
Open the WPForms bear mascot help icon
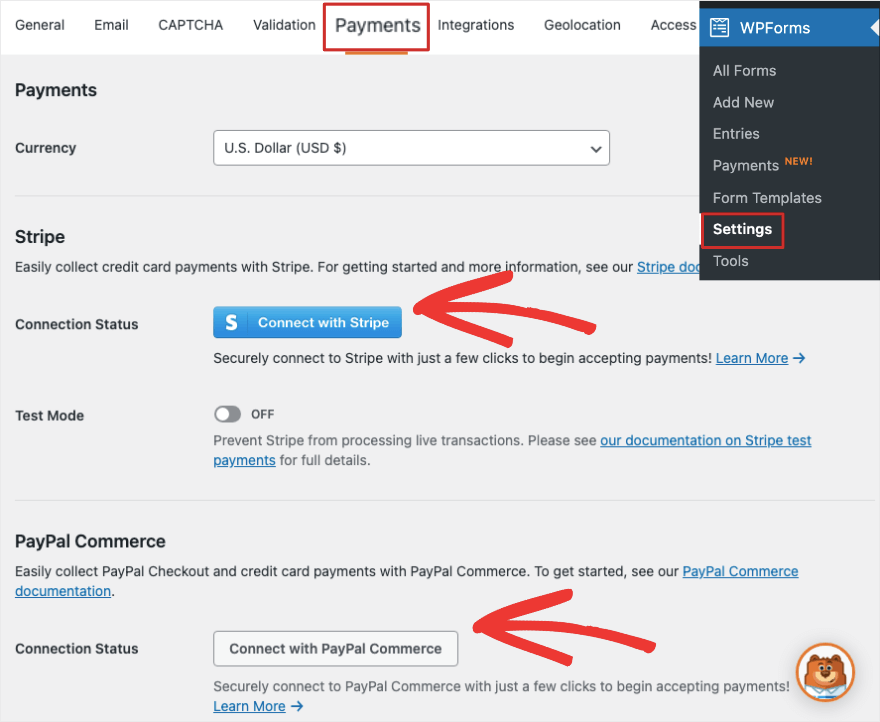point(825,672)
